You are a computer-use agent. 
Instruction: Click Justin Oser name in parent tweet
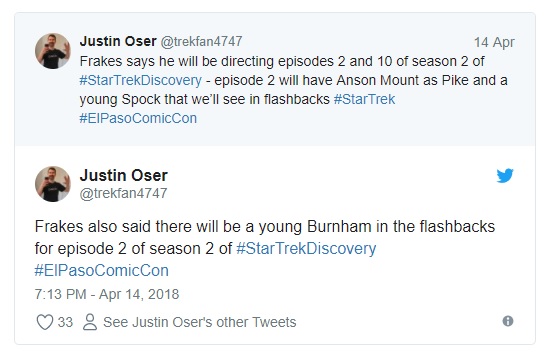coord(118,41)
